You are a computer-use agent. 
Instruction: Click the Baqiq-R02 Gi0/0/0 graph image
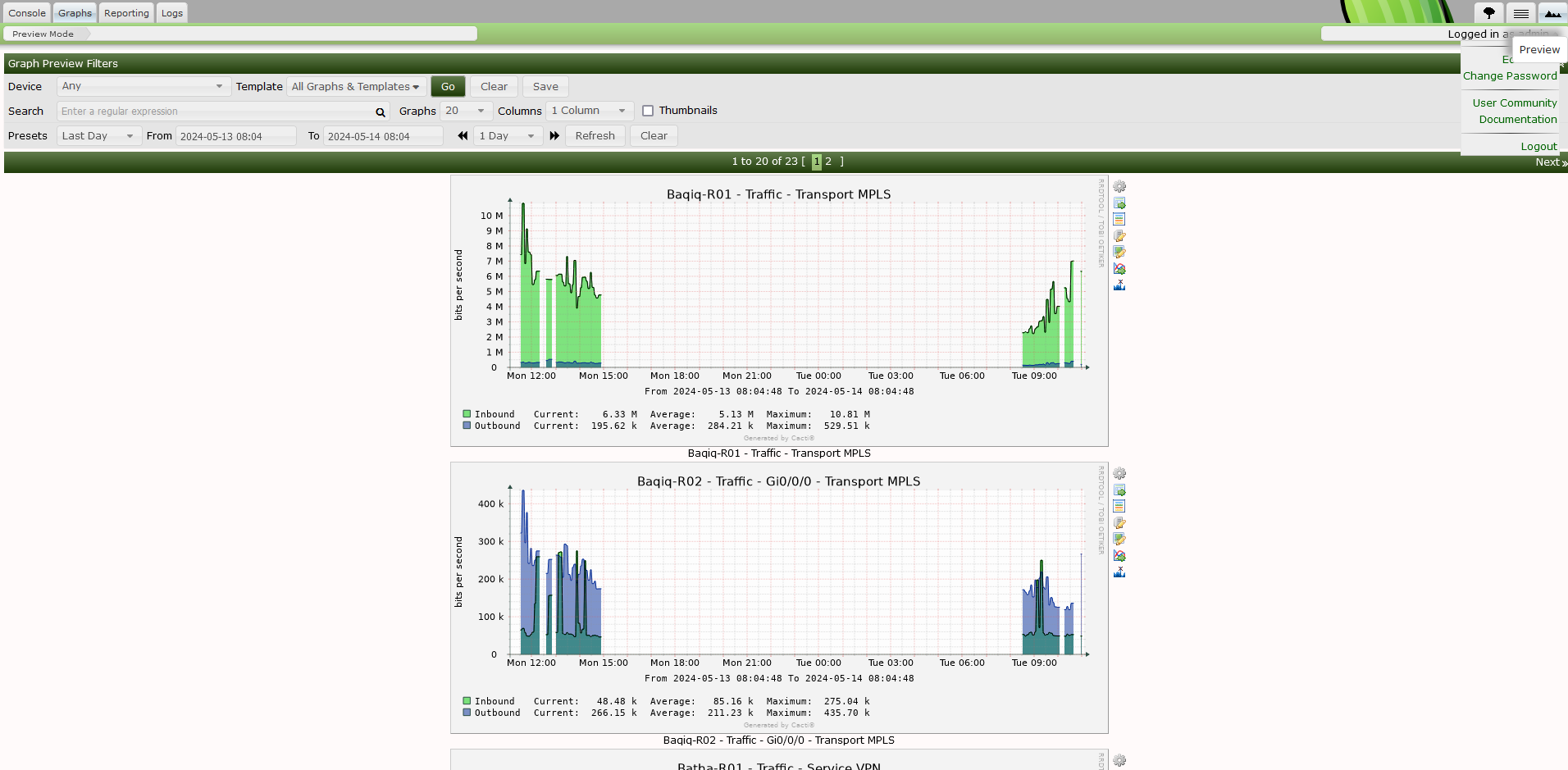779,598
